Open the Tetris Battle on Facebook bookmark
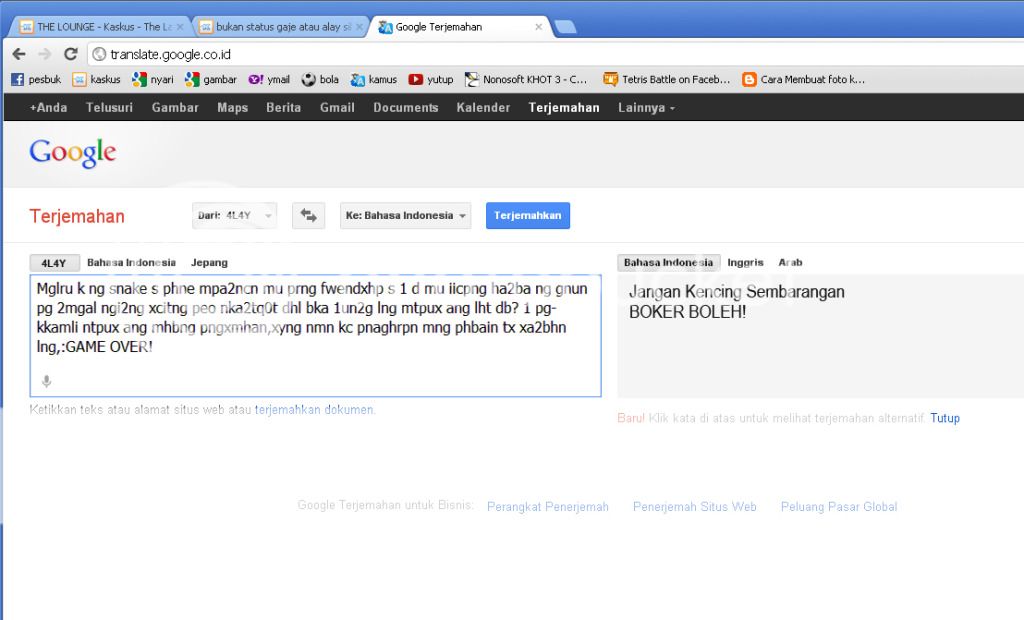This screenshot has width=1024, height=620. (667, 80)
